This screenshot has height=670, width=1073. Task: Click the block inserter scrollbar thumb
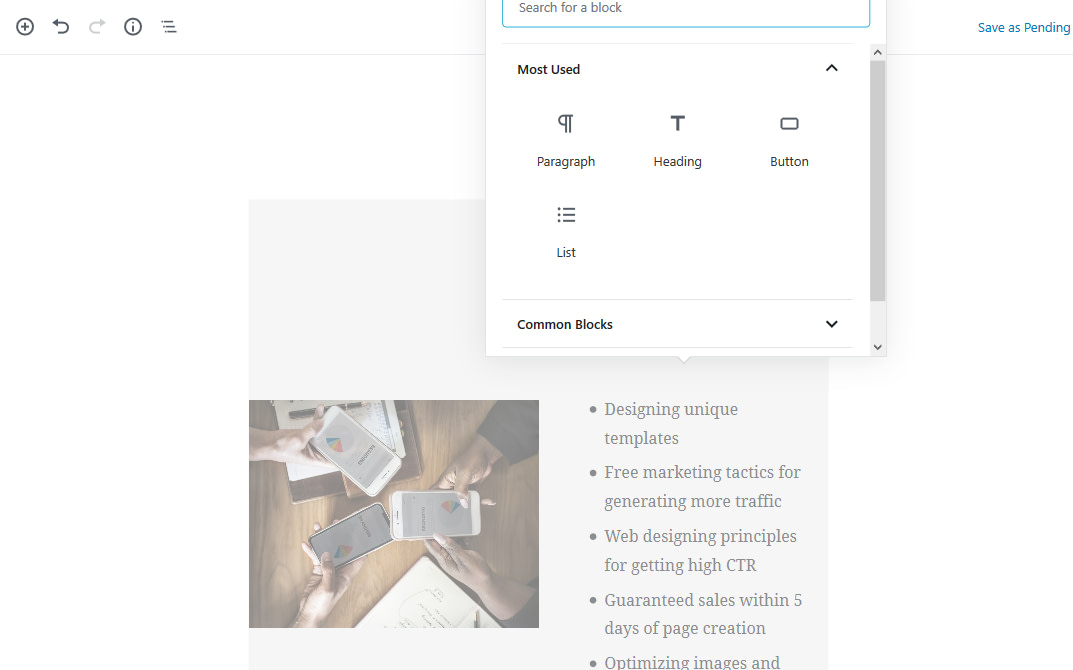coord(878,180)
